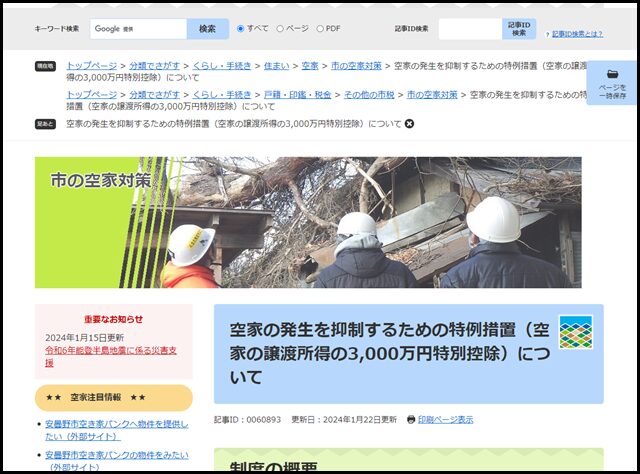
Task: Open the second-row 分類でさがす breadcrumb
Action: pos(154,95)
